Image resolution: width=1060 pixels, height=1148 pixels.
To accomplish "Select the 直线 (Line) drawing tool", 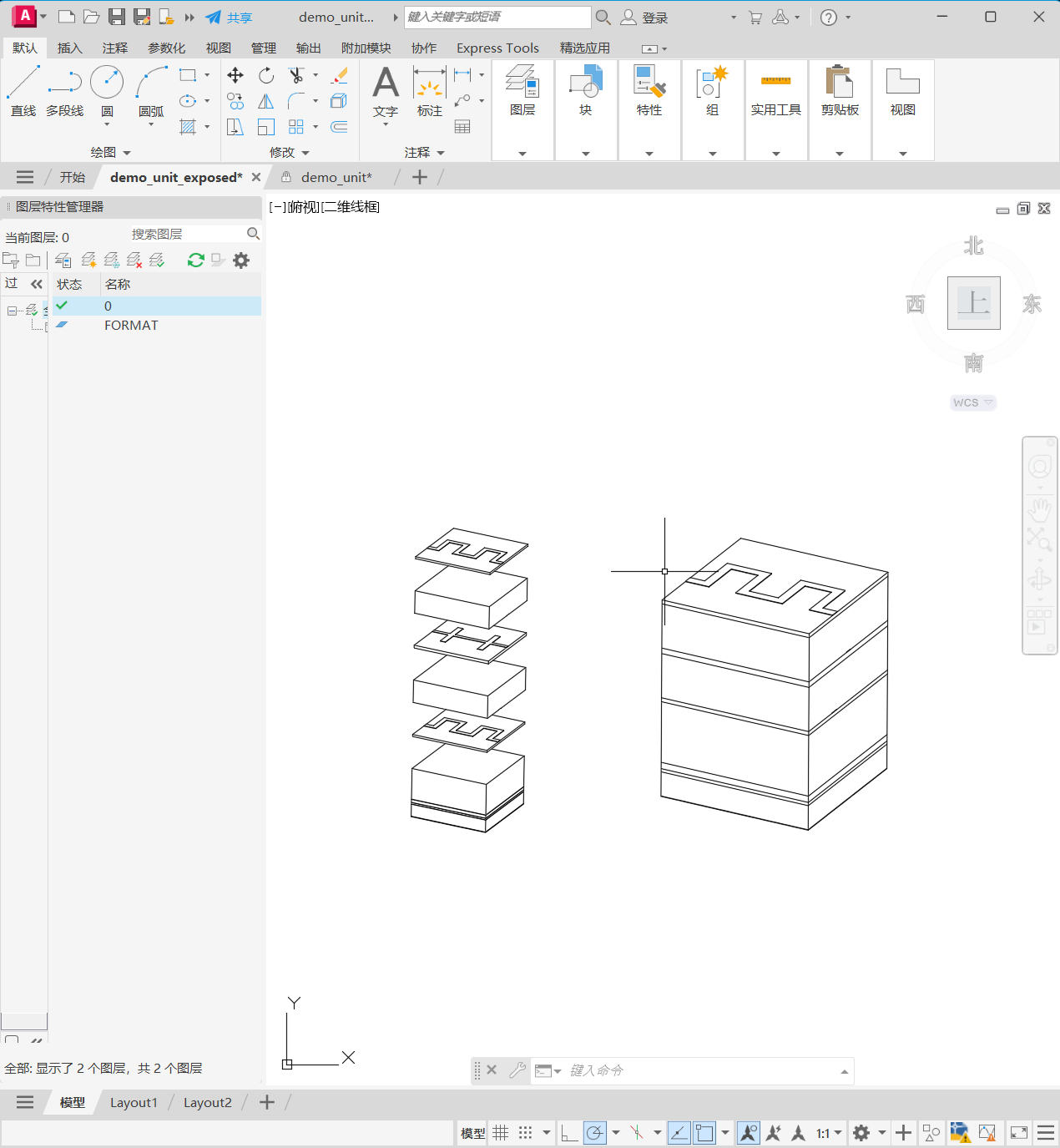I will click(x=23, y=91).
